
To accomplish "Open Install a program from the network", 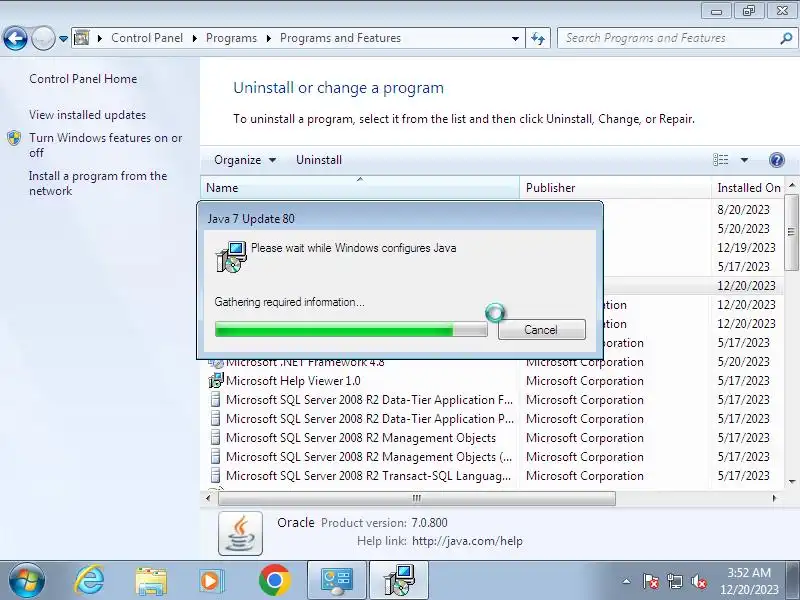I will pos(98,183).
